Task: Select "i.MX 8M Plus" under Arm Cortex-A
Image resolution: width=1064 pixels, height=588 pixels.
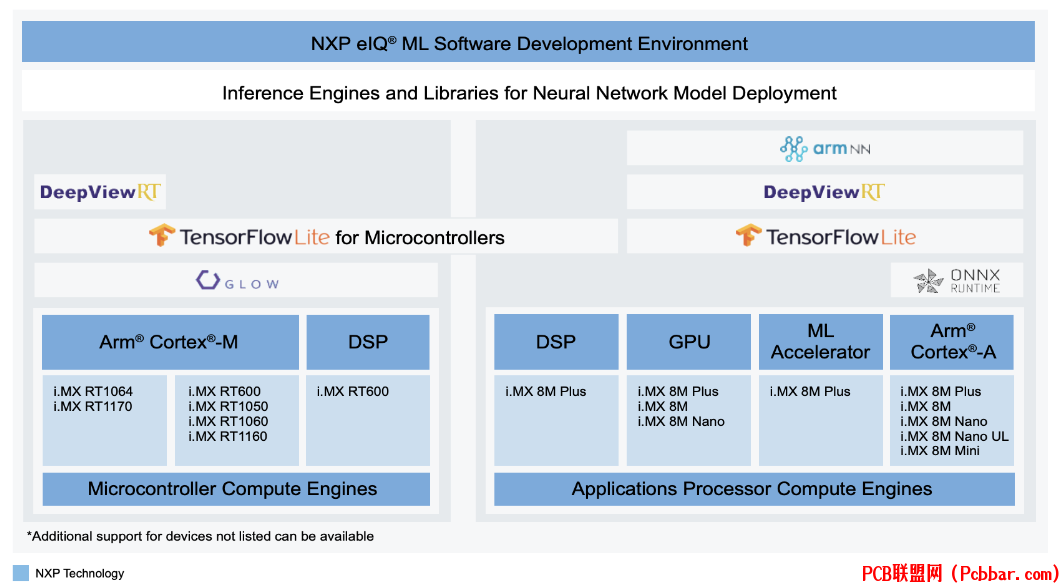Action: point(940,391)
